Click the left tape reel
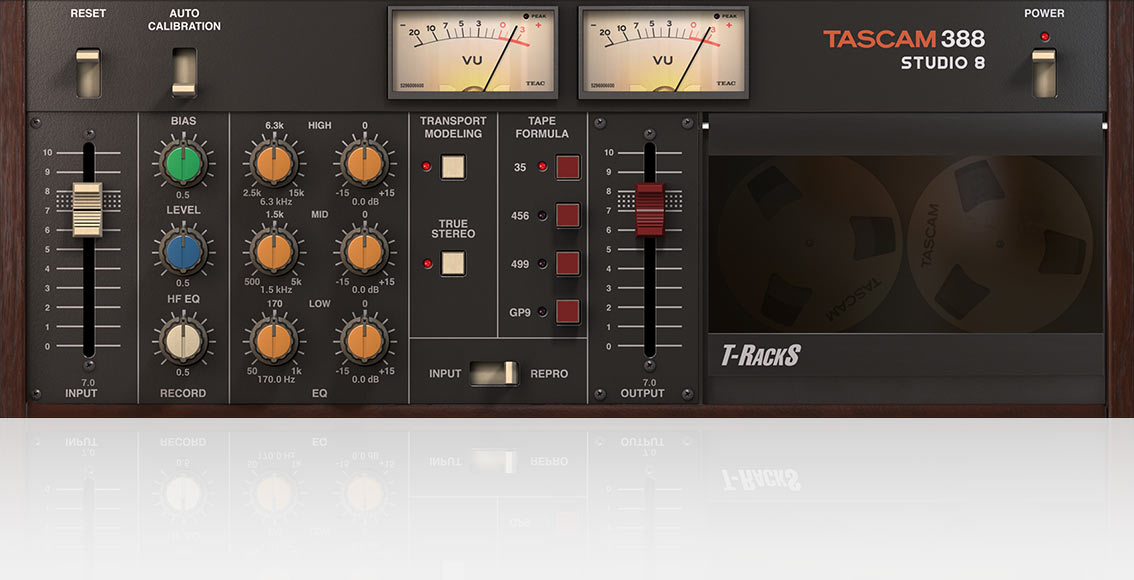This screenshot has height=580, width=1134. click(x=809, y=244)
